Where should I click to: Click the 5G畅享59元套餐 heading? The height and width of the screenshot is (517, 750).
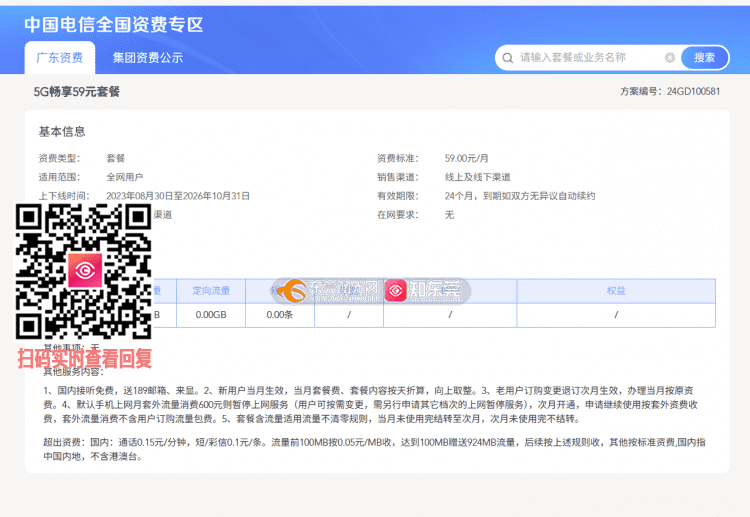coord(77,92)
